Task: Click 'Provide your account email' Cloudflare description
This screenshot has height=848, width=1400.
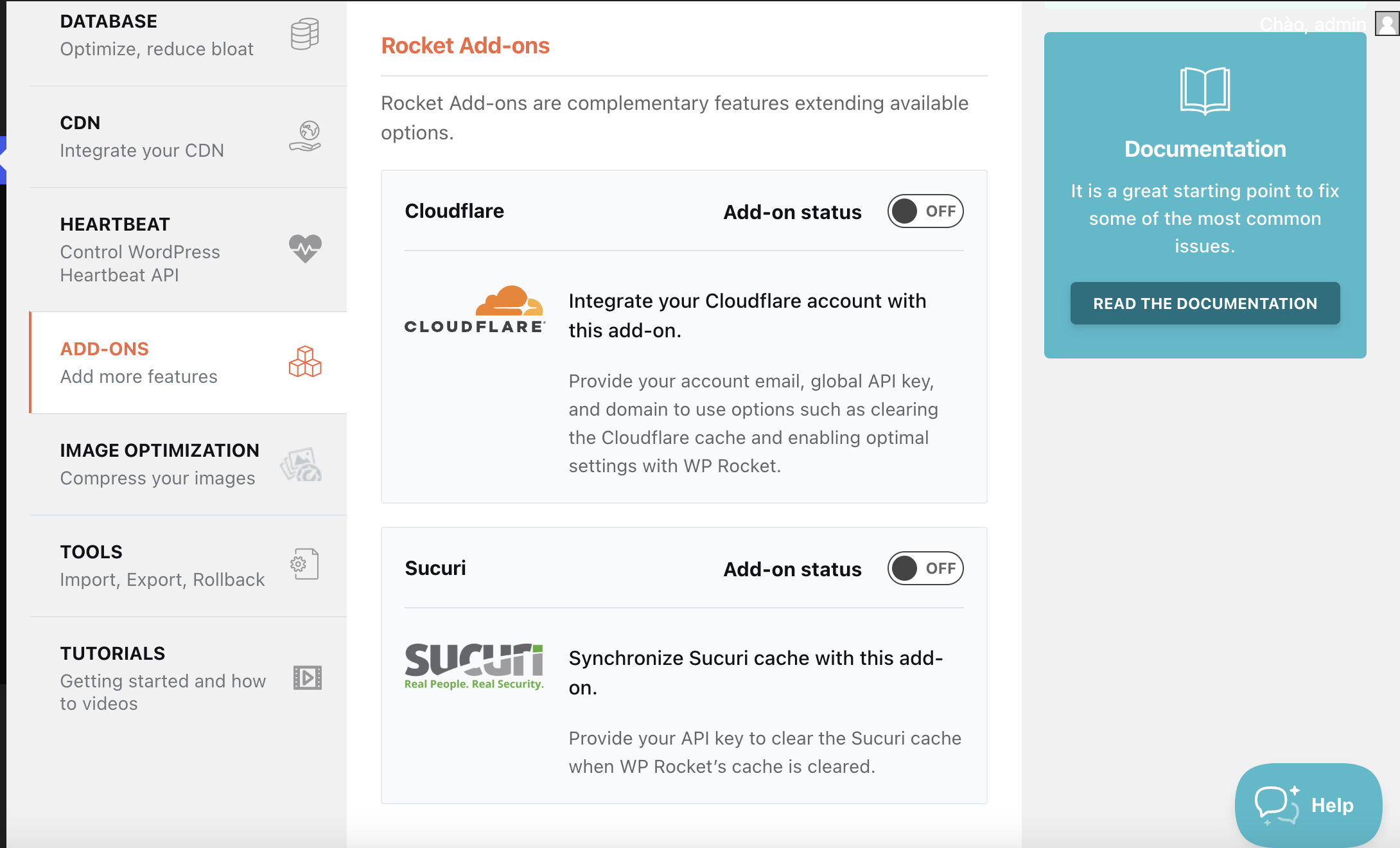Action: 753,423
